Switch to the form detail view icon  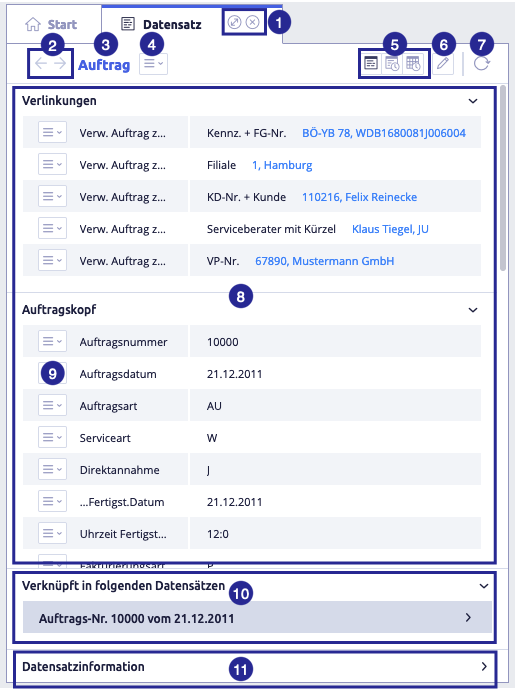pyautogui.click(x=371, y=64)
